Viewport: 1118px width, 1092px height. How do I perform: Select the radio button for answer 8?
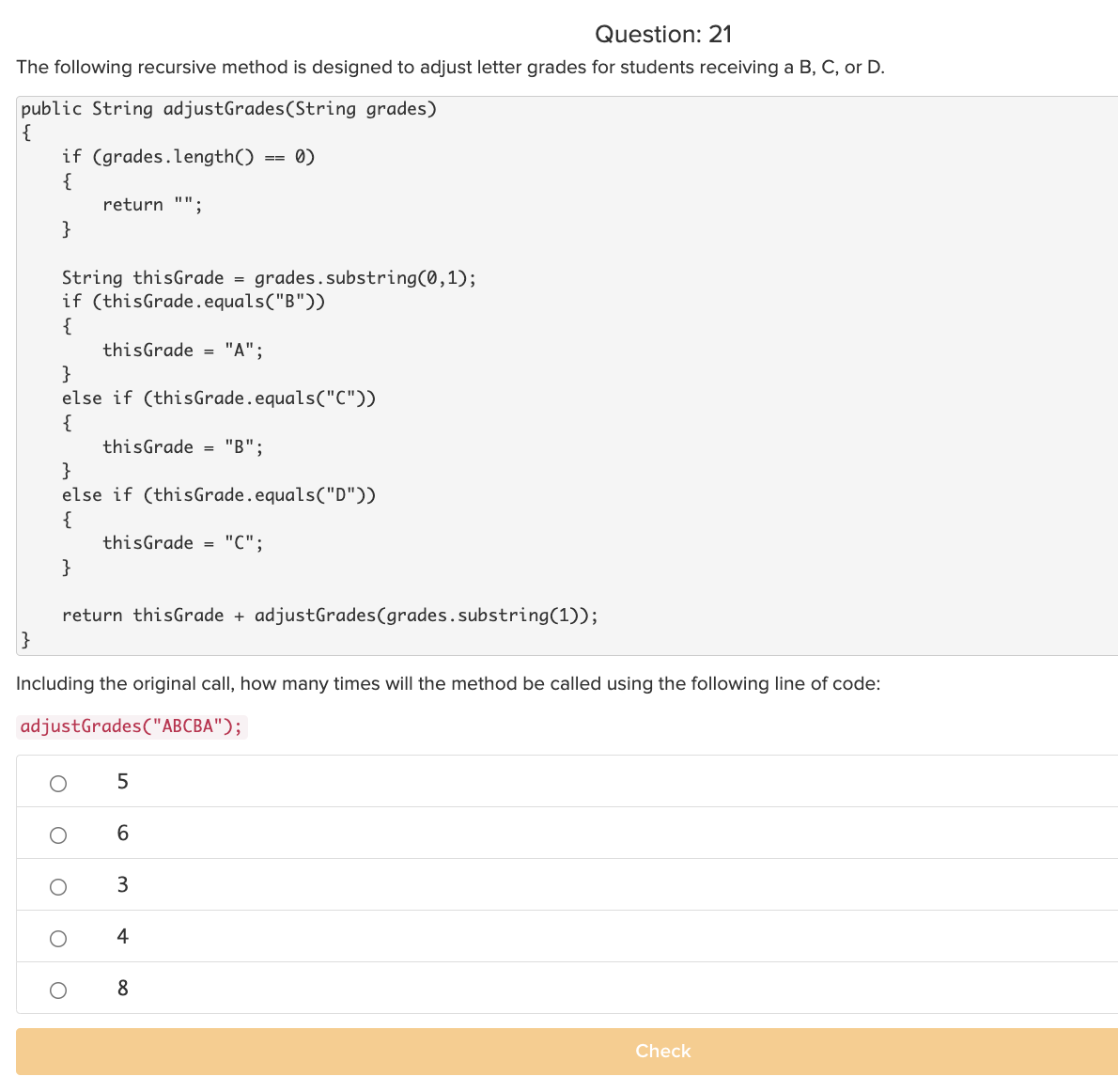tap(58, 989)
